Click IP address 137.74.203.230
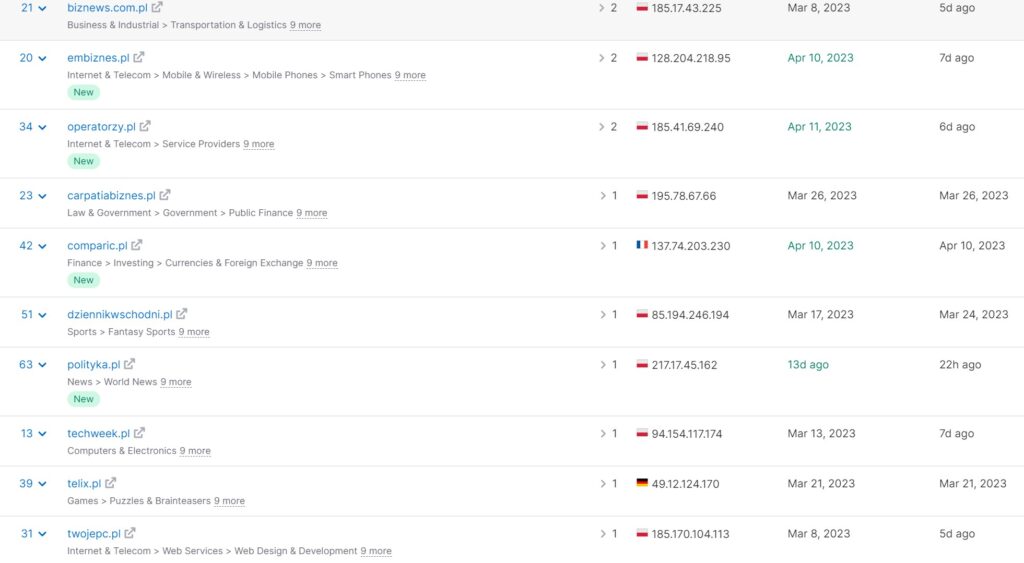Screen dimensions: 1024x563 (x=691, y=246)
